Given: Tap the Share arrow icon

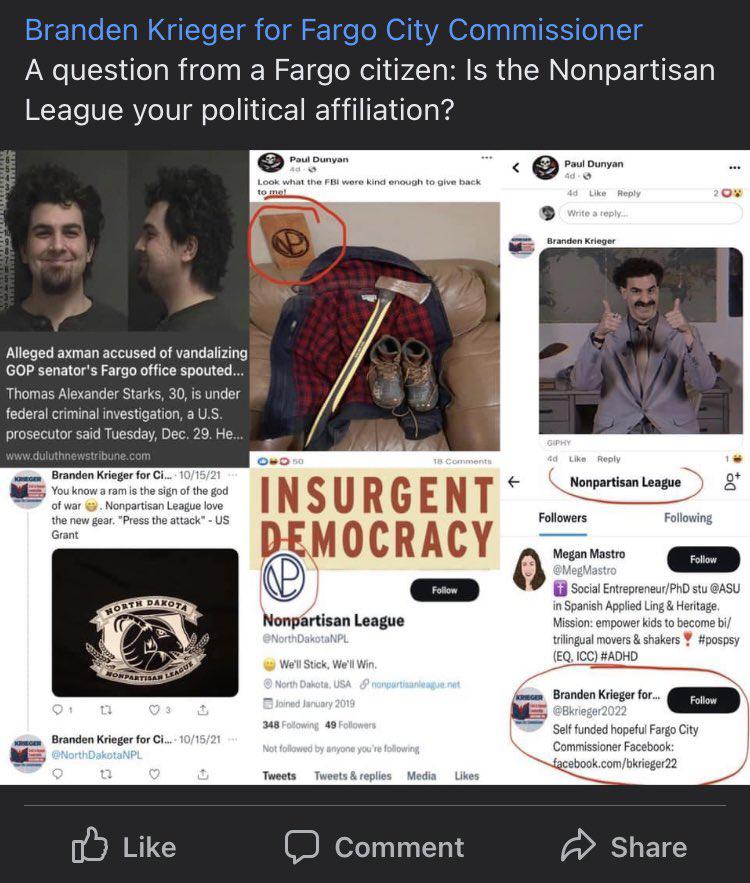Looking at the screenshot, I should [578, 845].
